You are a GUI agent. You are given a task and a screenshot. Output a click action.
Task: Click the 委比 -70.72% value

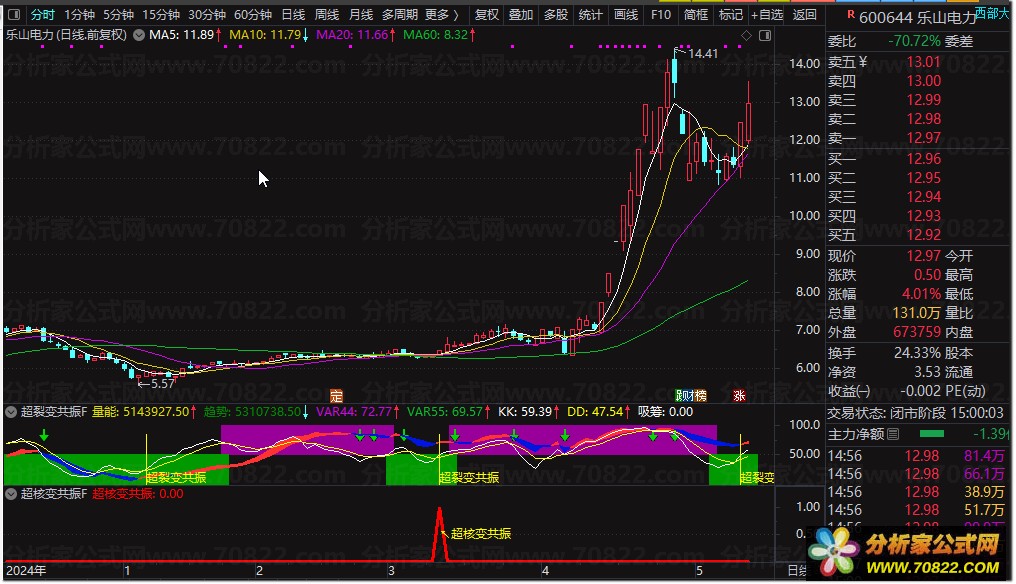pyautogui.click(x=914, y=41)
